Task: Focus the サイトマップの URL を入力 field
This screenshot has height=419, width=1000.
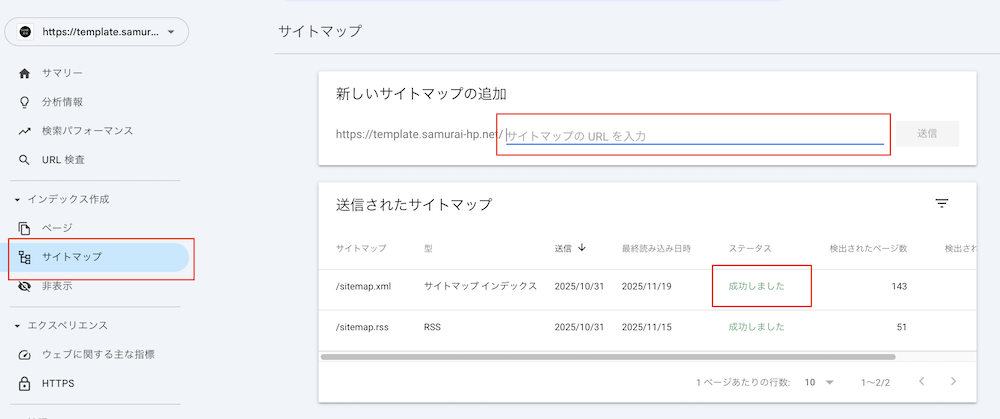Action: (x=695, y=136)
